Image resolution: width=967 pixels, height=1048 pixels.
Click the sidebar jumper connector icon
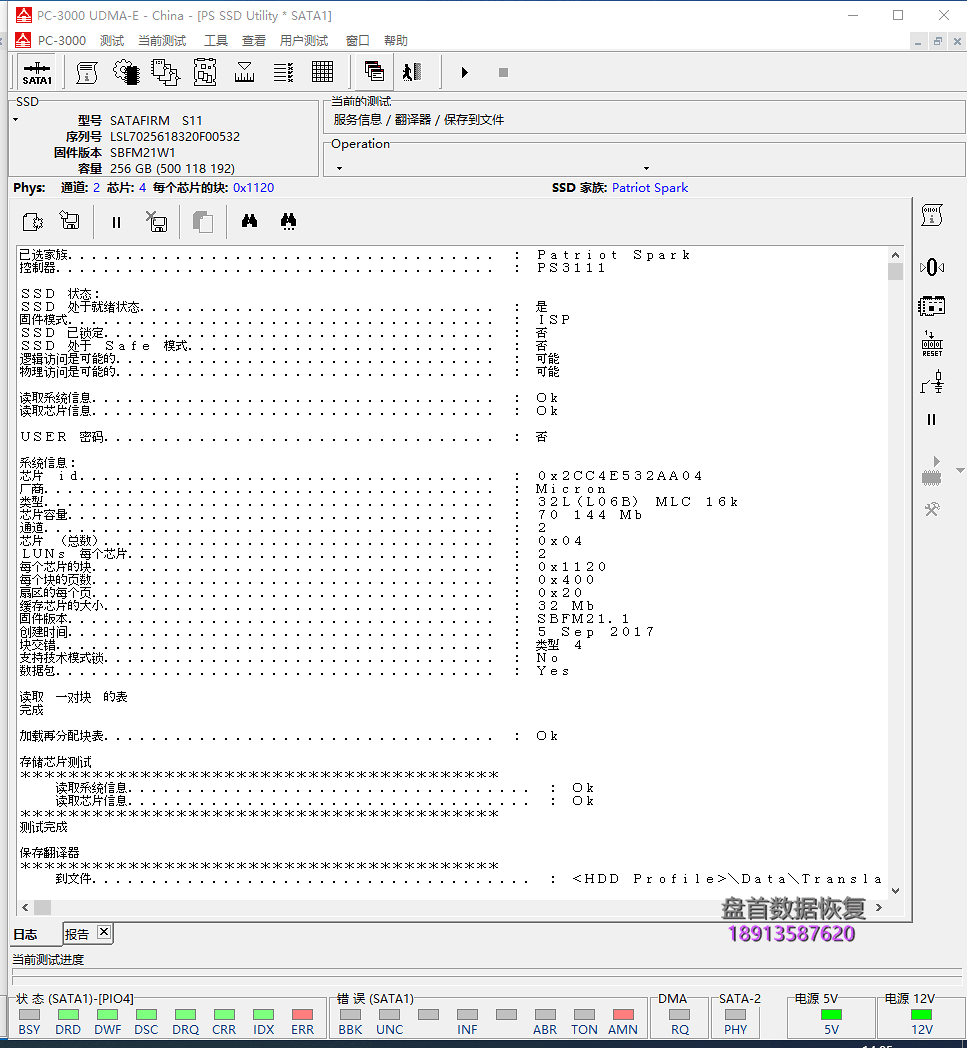coord(932,382)
